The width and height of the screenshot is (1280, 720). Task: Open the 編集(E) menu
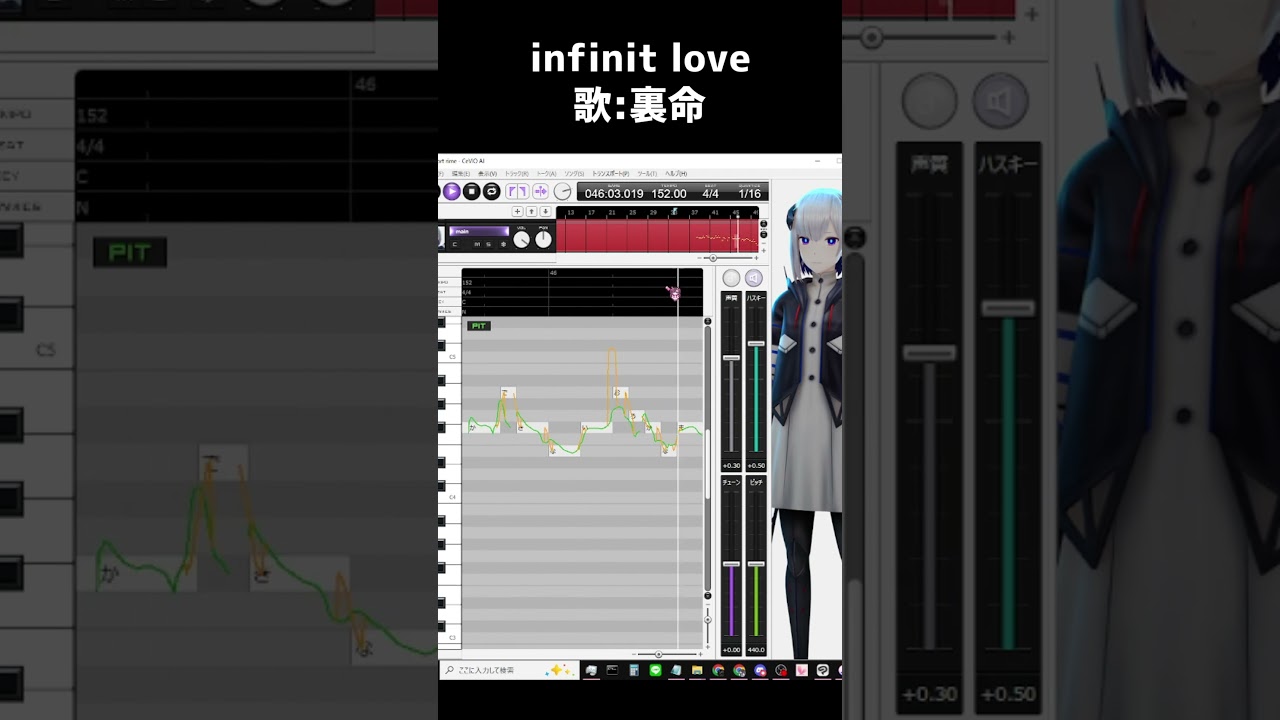[x=461, y=174]
